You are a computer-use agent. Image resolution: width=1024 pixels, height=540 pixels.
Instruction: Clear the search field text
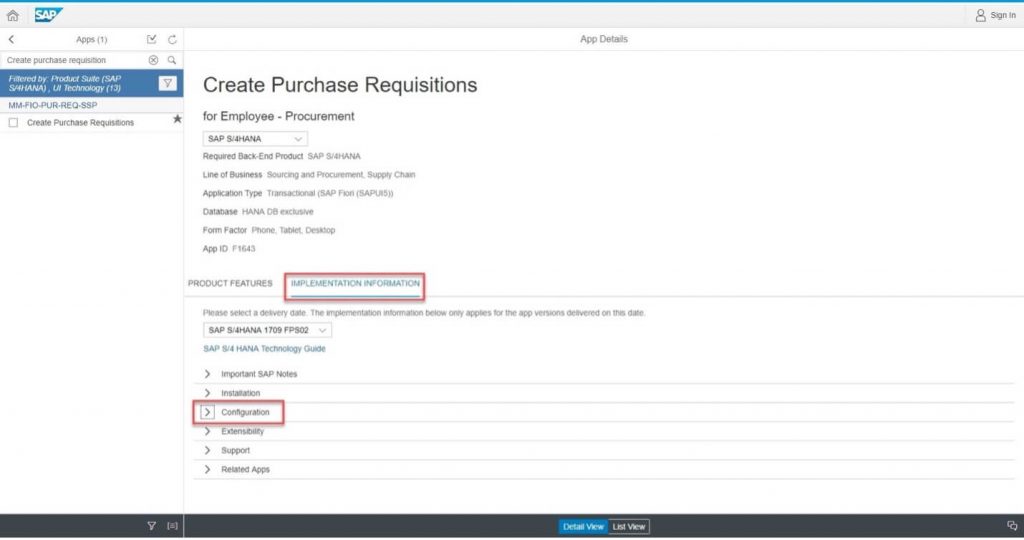(153, 60)
